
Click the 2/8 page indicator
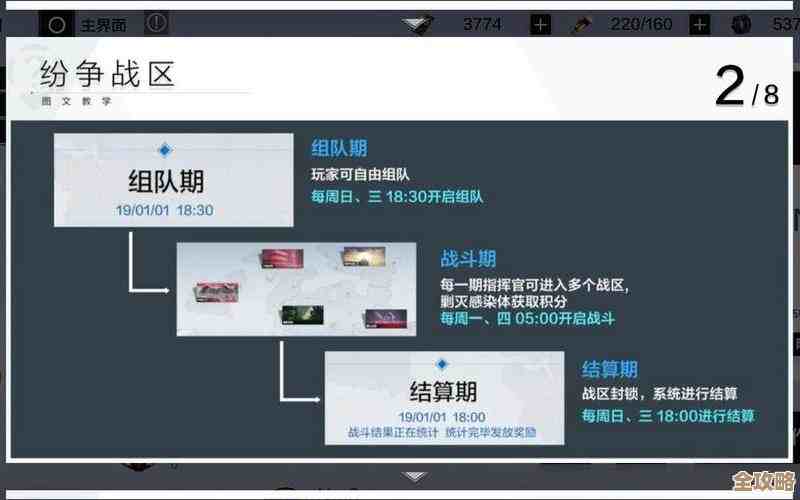pyautogui.click(x=747, y=88)
